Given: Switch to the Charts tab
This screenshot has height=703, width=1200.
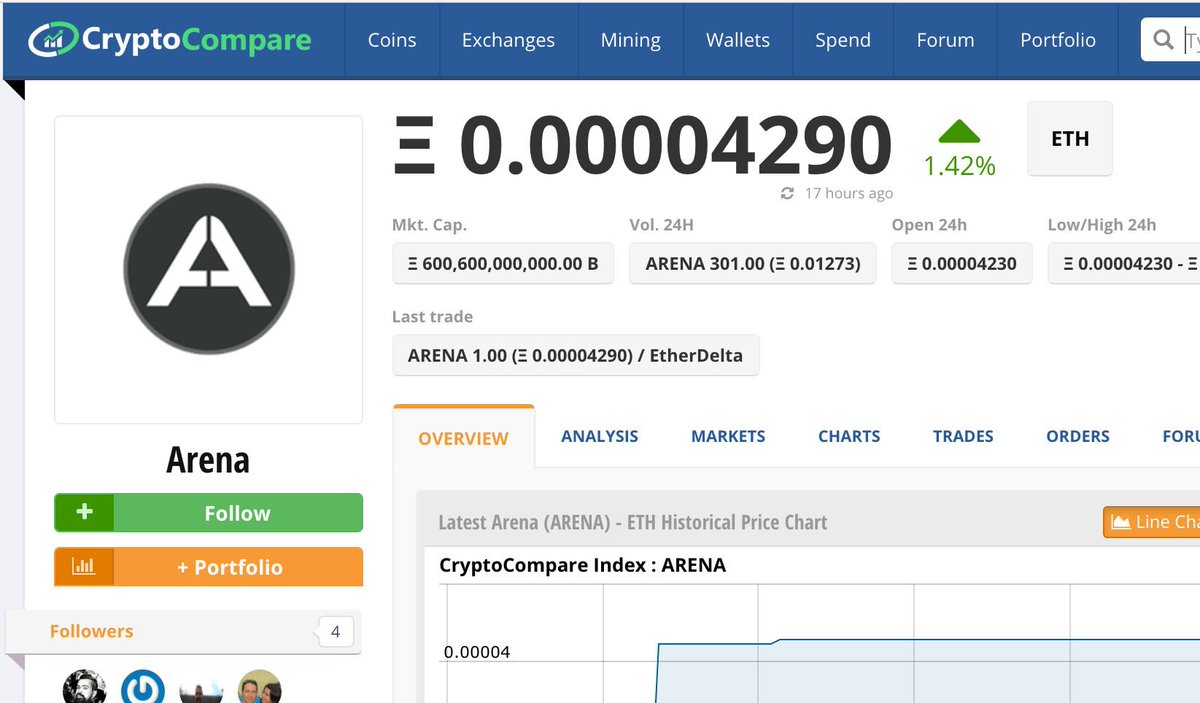Looking at the screenshot, I should pos(849,436).
